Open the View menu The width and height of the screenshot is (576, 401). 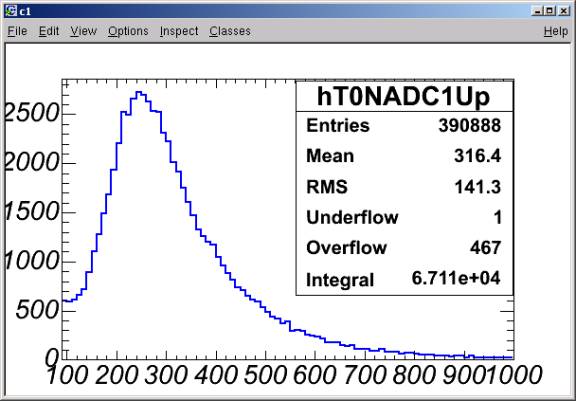[83, 31]
